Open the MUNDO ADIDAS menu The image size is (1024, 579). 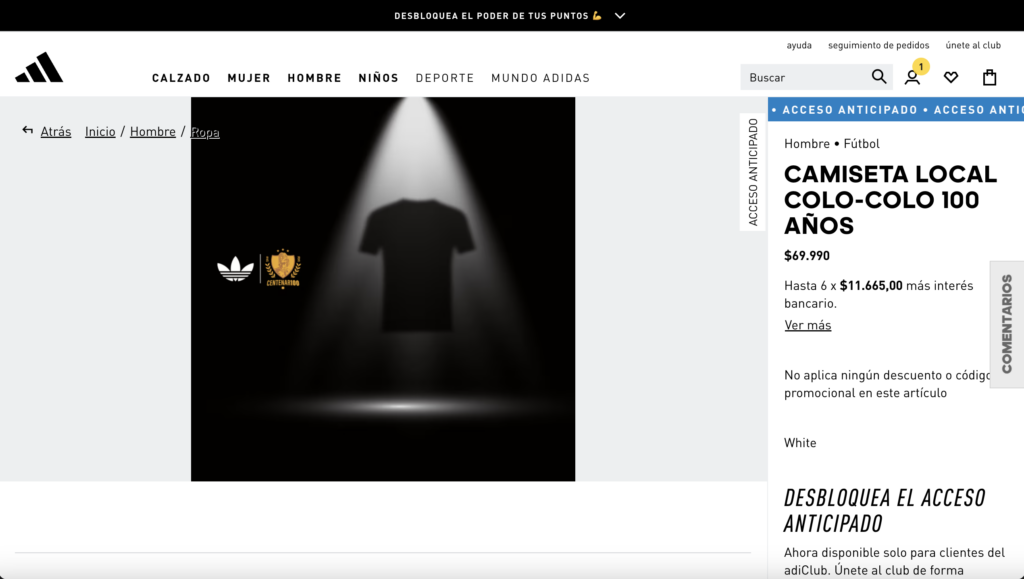540,78
